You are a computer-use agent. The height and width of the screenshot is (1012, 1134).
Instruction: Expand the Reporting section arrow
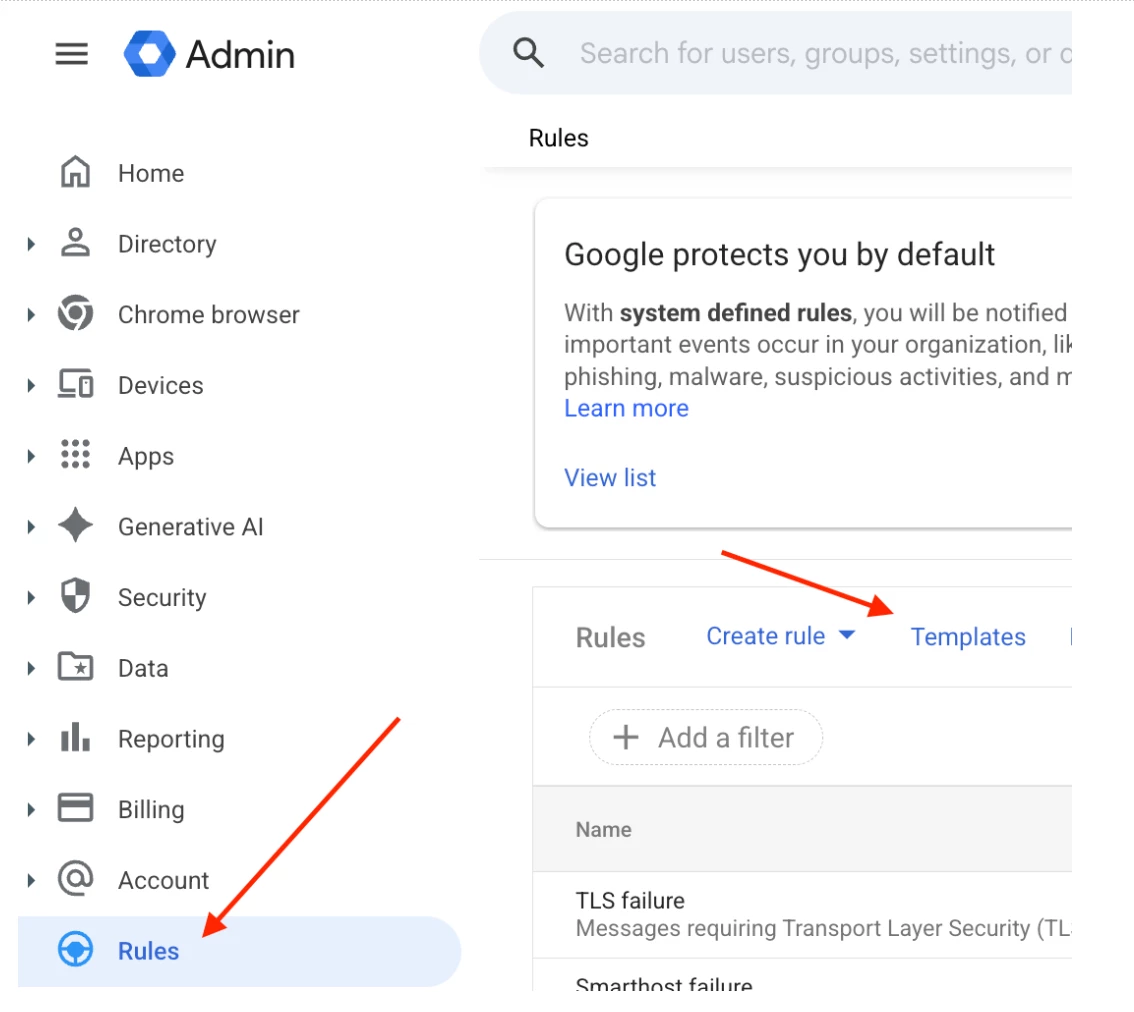(x=31, y=739)
